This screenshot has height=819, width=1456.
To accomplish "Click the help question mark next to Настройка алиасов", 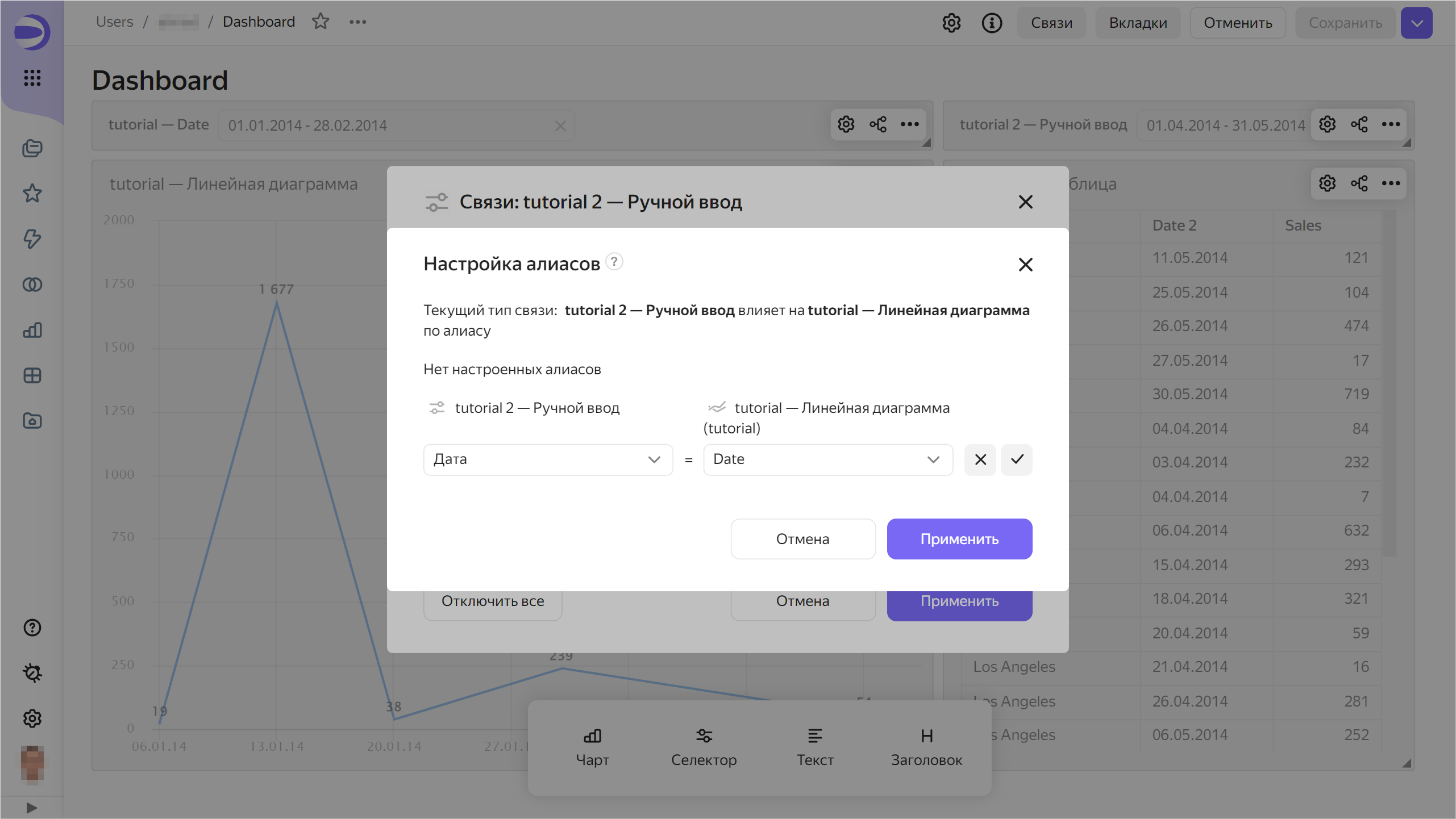I will [x=614, y=262].
